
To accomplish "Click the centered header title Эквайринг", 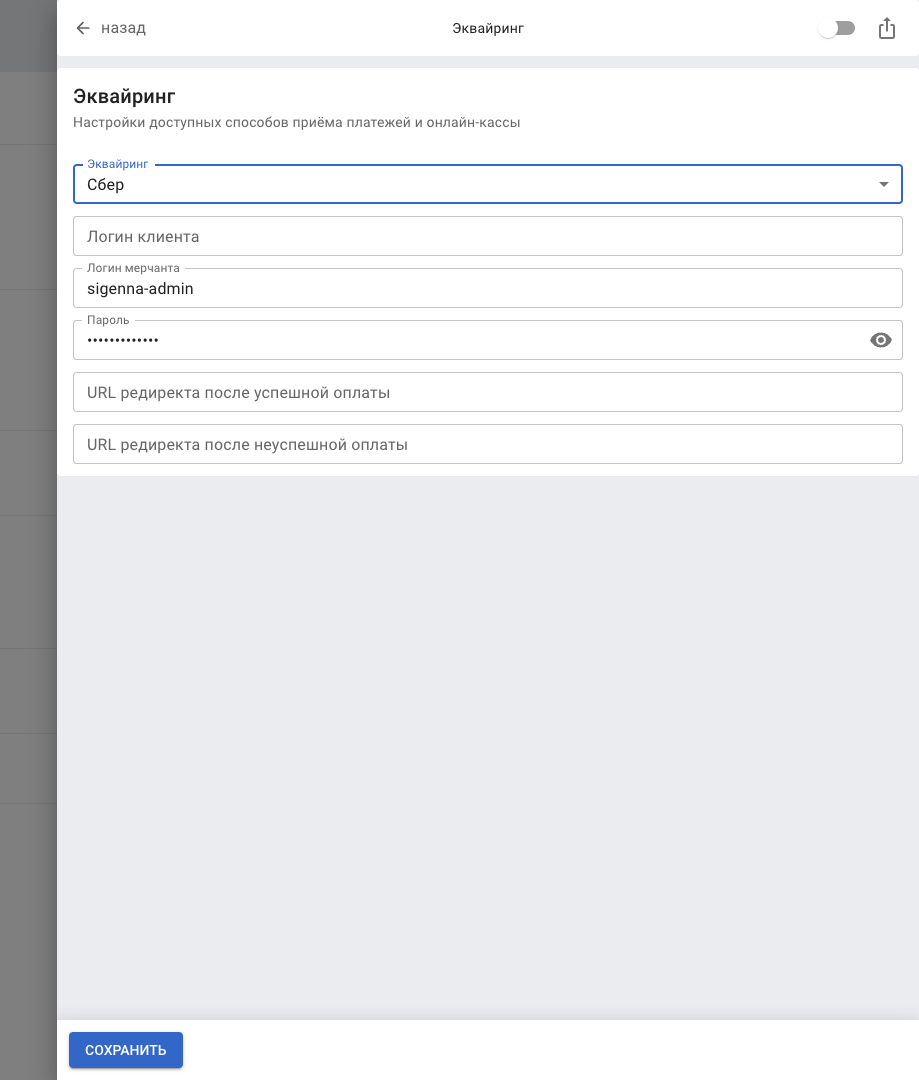I will coord(488,29).
